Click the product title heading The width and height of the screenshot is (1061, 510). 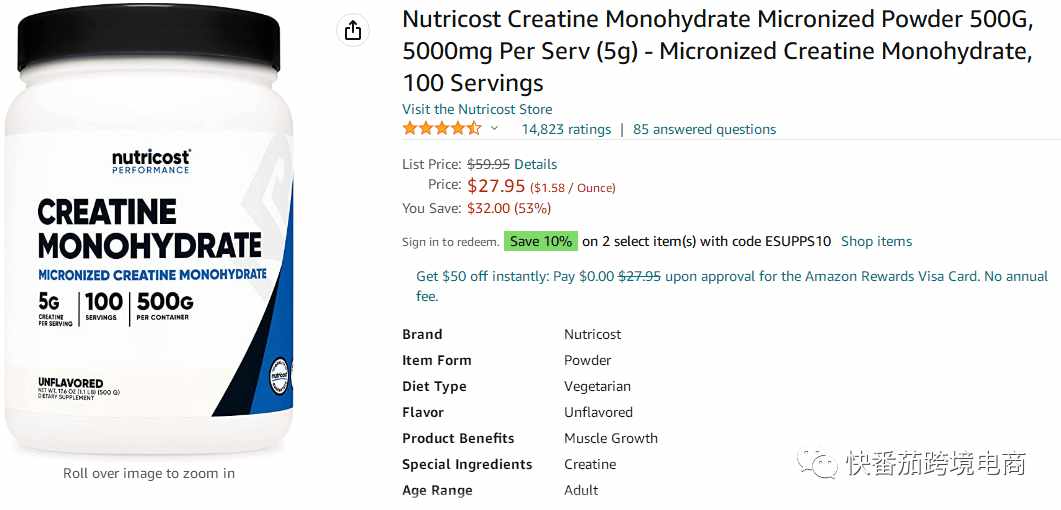[x=718, y=51]
